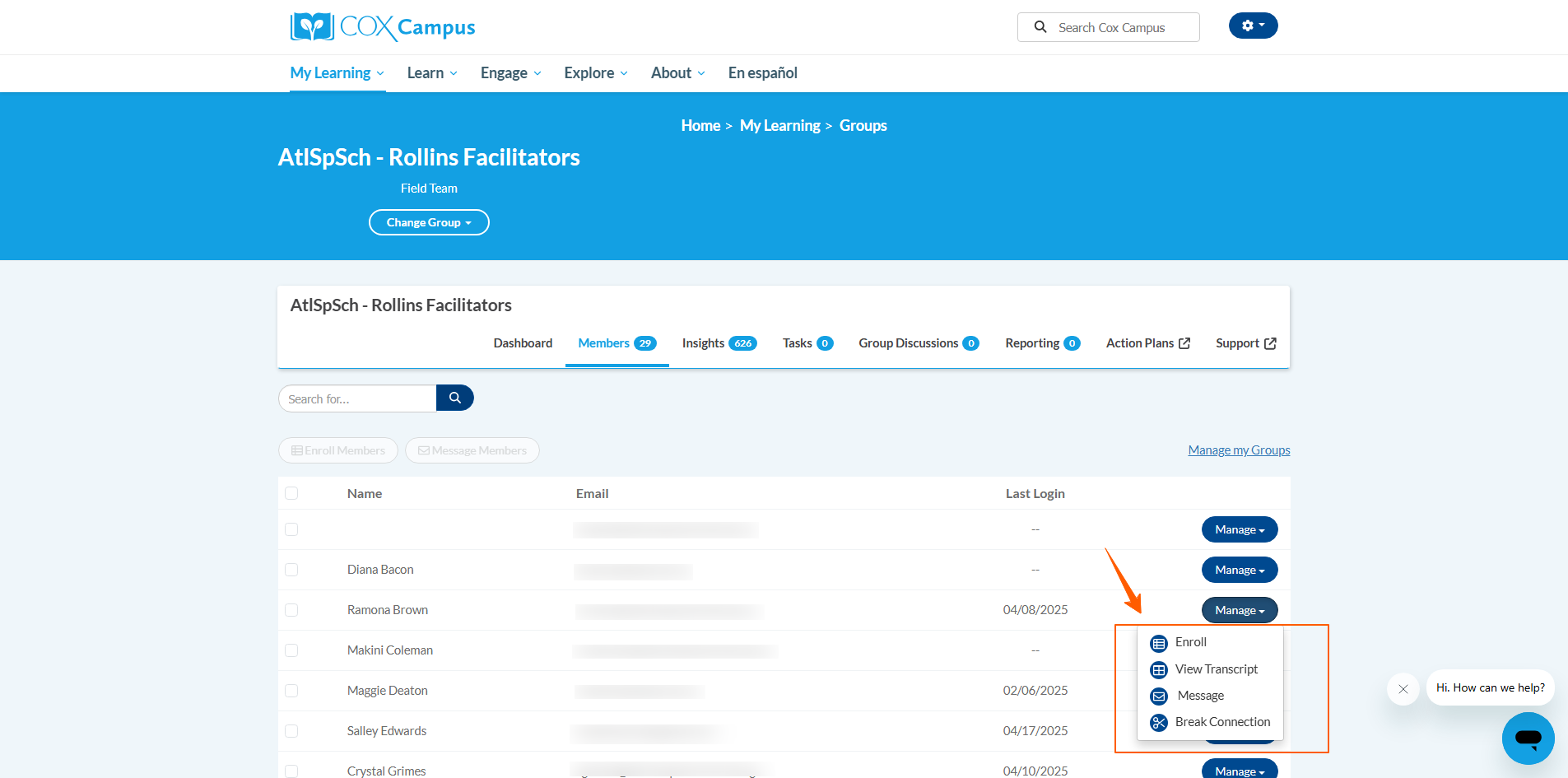Check the box for Ramona Brown
1568x778 pixels.
[291, 610]
